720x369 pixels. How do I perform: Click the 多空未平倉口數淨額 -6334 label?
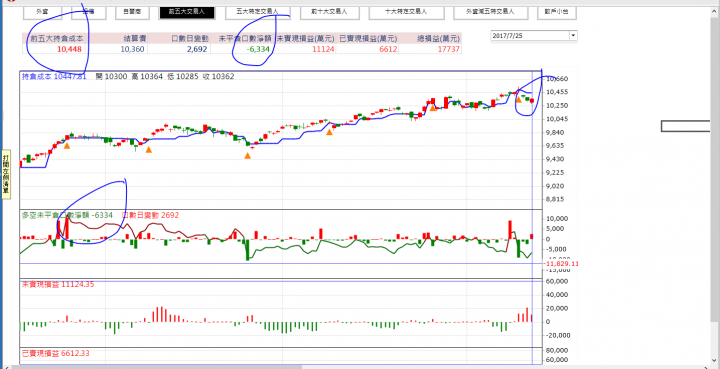(x=67, y=215)
